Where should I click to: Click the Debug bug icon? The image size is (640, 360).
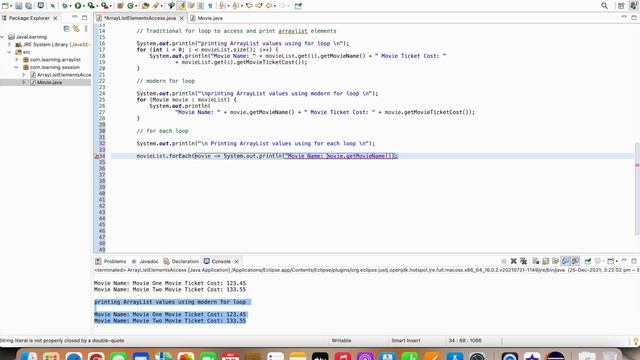coord(65,6)
